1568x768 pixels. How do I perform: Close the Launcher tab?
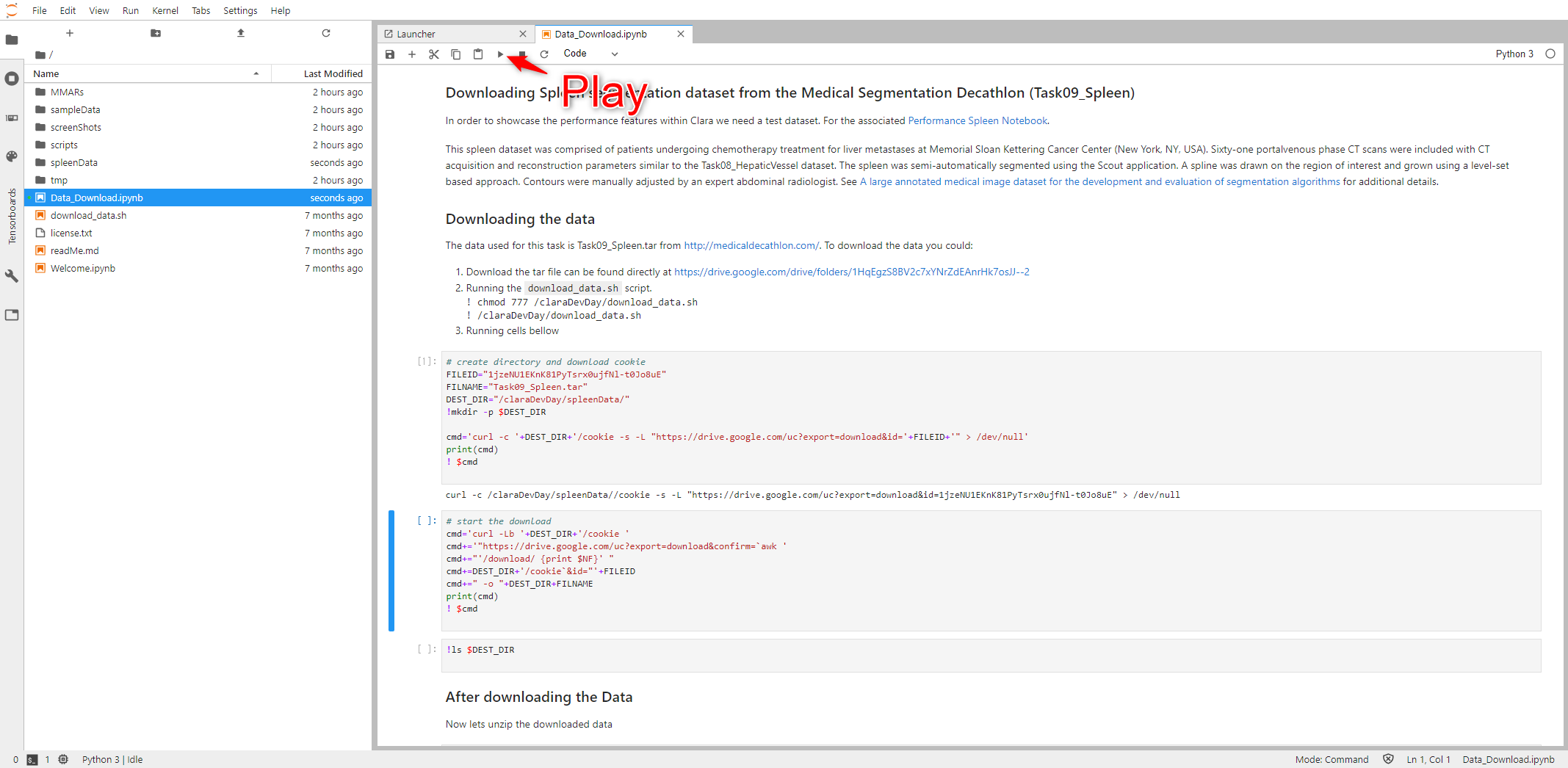(x=523, y=34)
